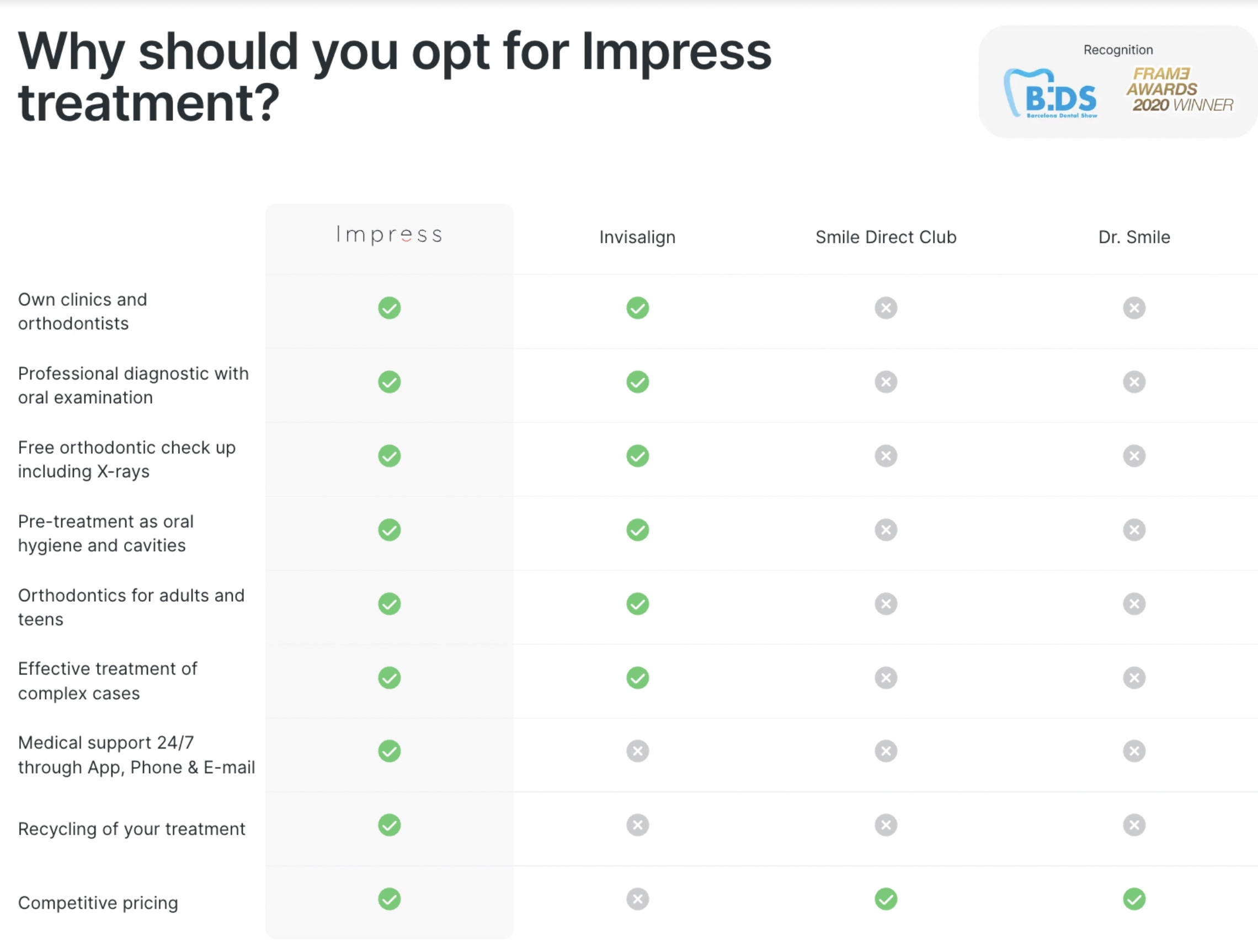Click Invisalign cross for Medical support 24/7
The height and width of the screenshot is (952, 1258).
637,751
